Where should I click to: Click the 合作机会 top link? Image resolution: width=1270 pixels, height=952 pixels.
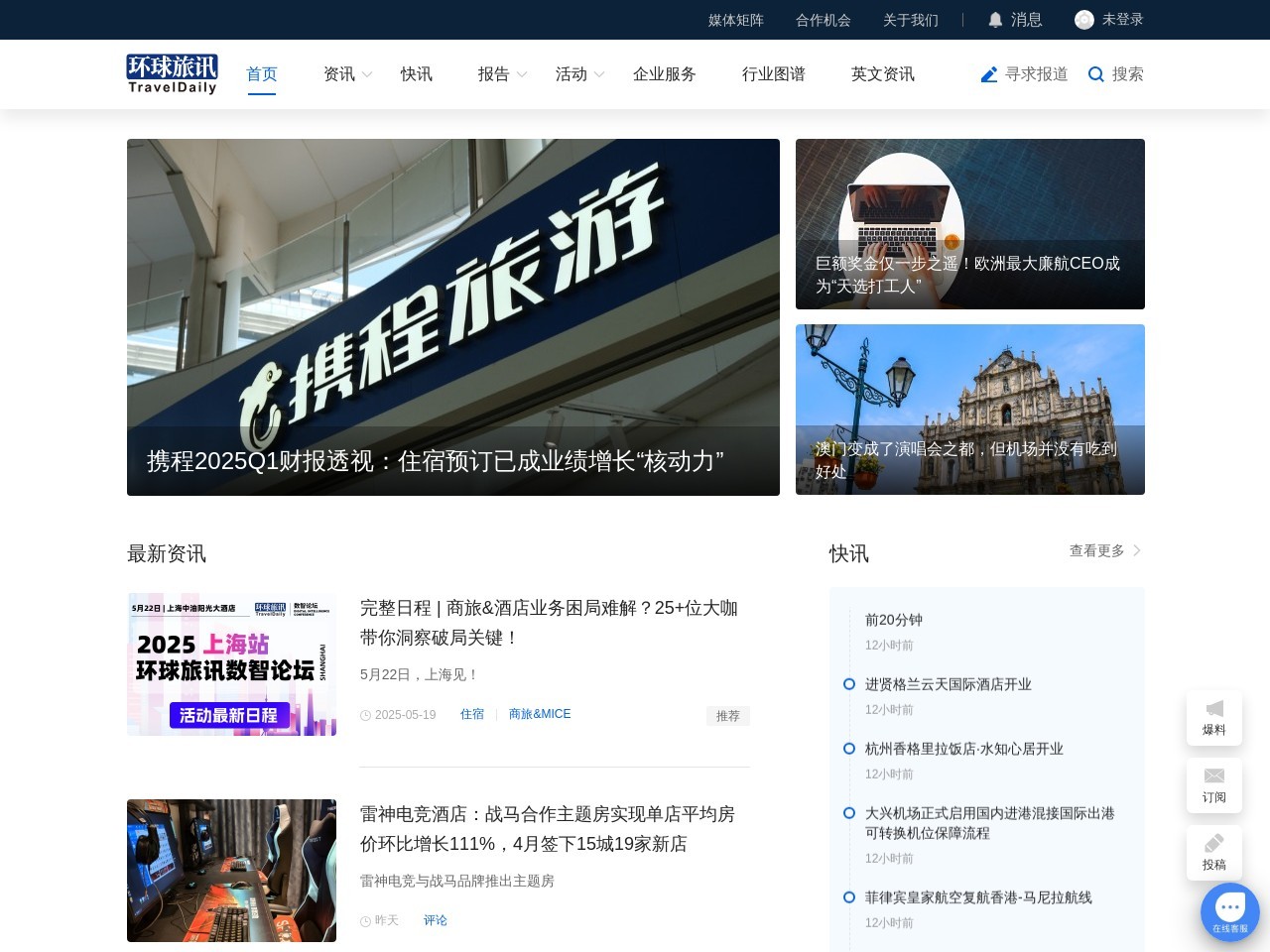(x=824, y=20)
